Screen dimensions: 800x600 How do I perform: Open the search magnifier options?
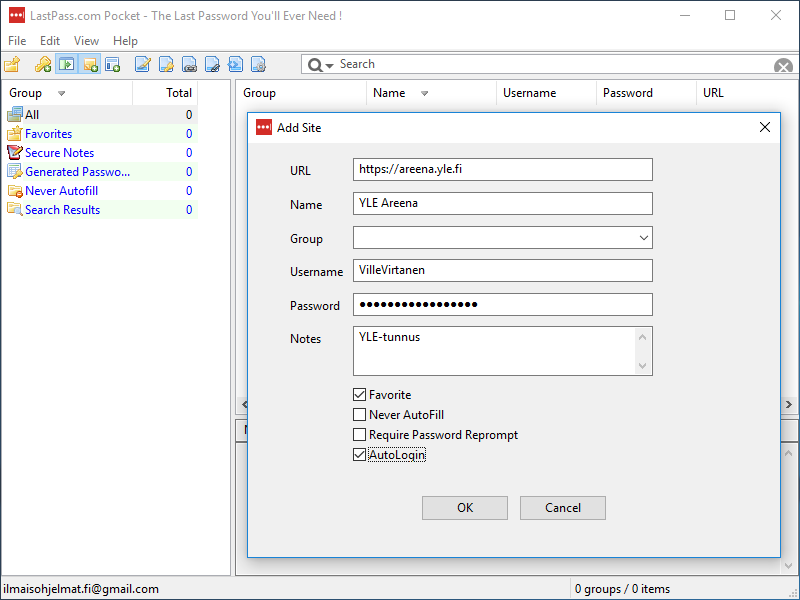click(320, 65)
